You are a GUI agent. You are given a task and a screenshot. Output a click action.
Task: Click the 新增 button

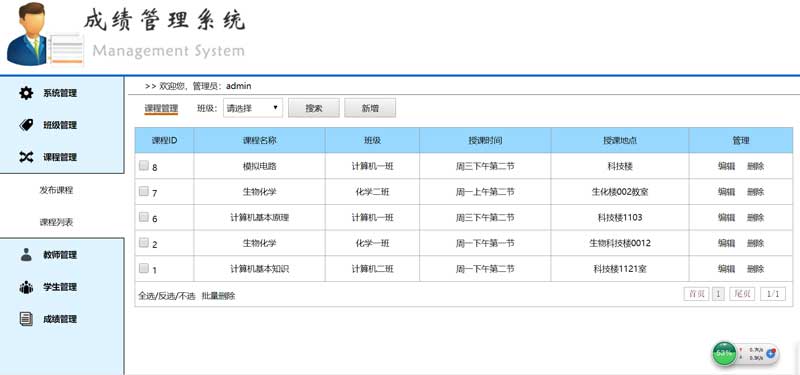(x=370, y=108)
